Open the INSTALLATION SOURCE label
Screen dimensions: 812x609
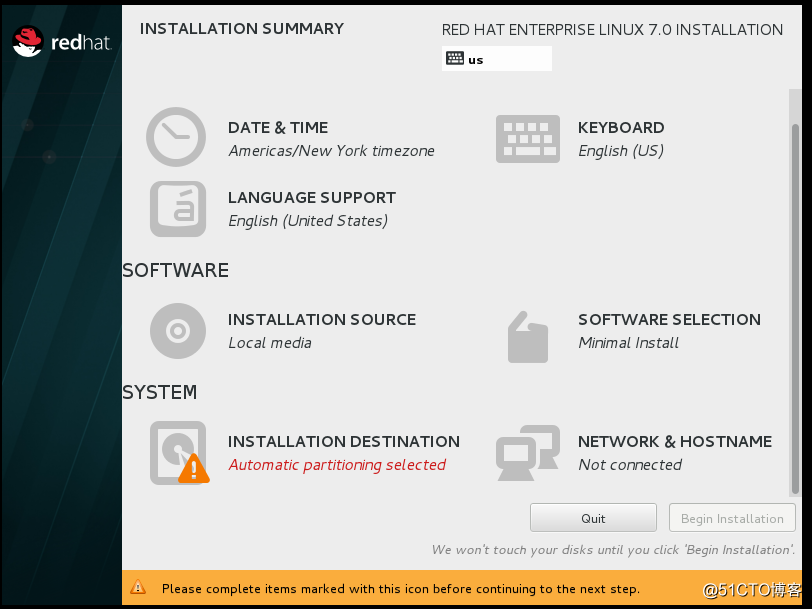pos(322,320)
